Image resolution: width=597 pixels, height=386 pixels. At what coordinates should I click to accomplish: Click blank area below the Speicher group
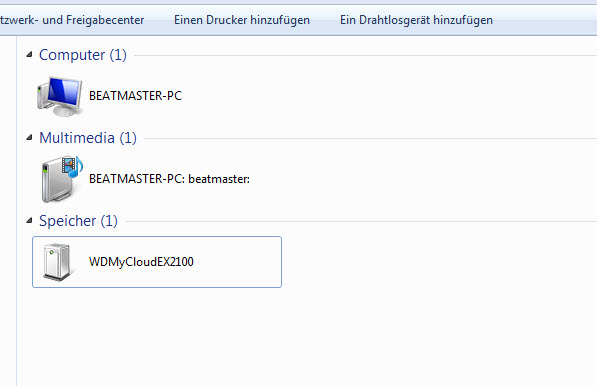(305, 337)
